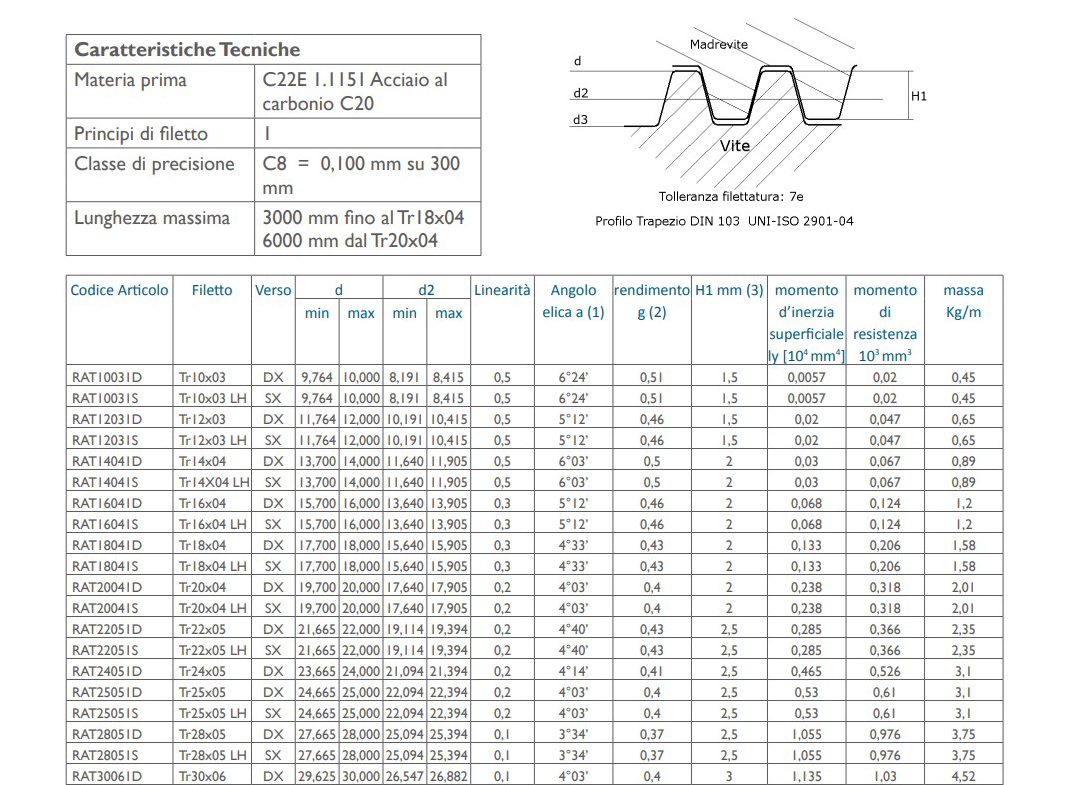Select the massa Kg/m column header
Image resolution: width=1067 pixels, height=785 pixels.
click(x=963, y=301)
